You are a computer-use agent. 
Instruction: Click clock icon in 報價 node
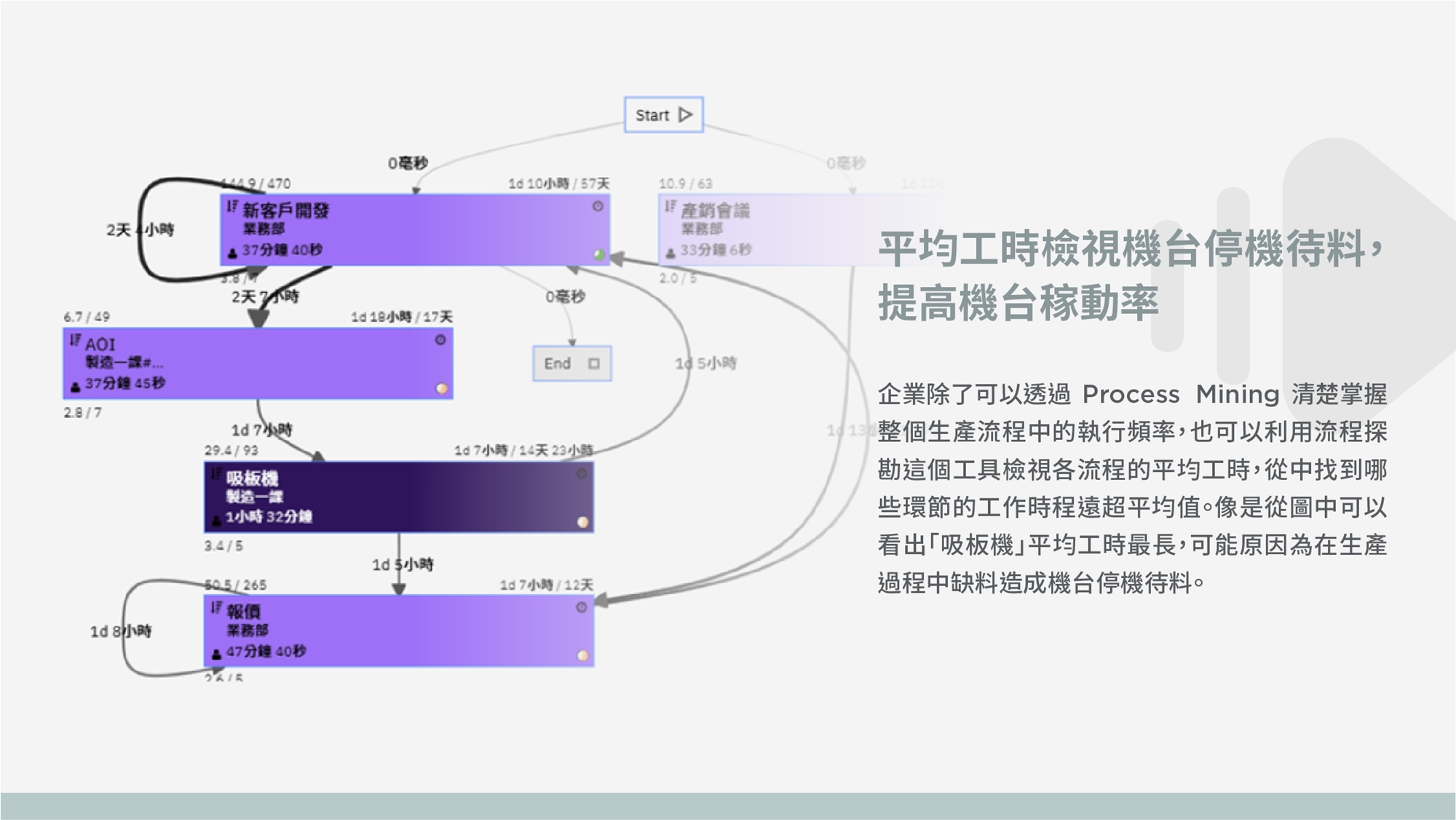click(x=581, y=607)
